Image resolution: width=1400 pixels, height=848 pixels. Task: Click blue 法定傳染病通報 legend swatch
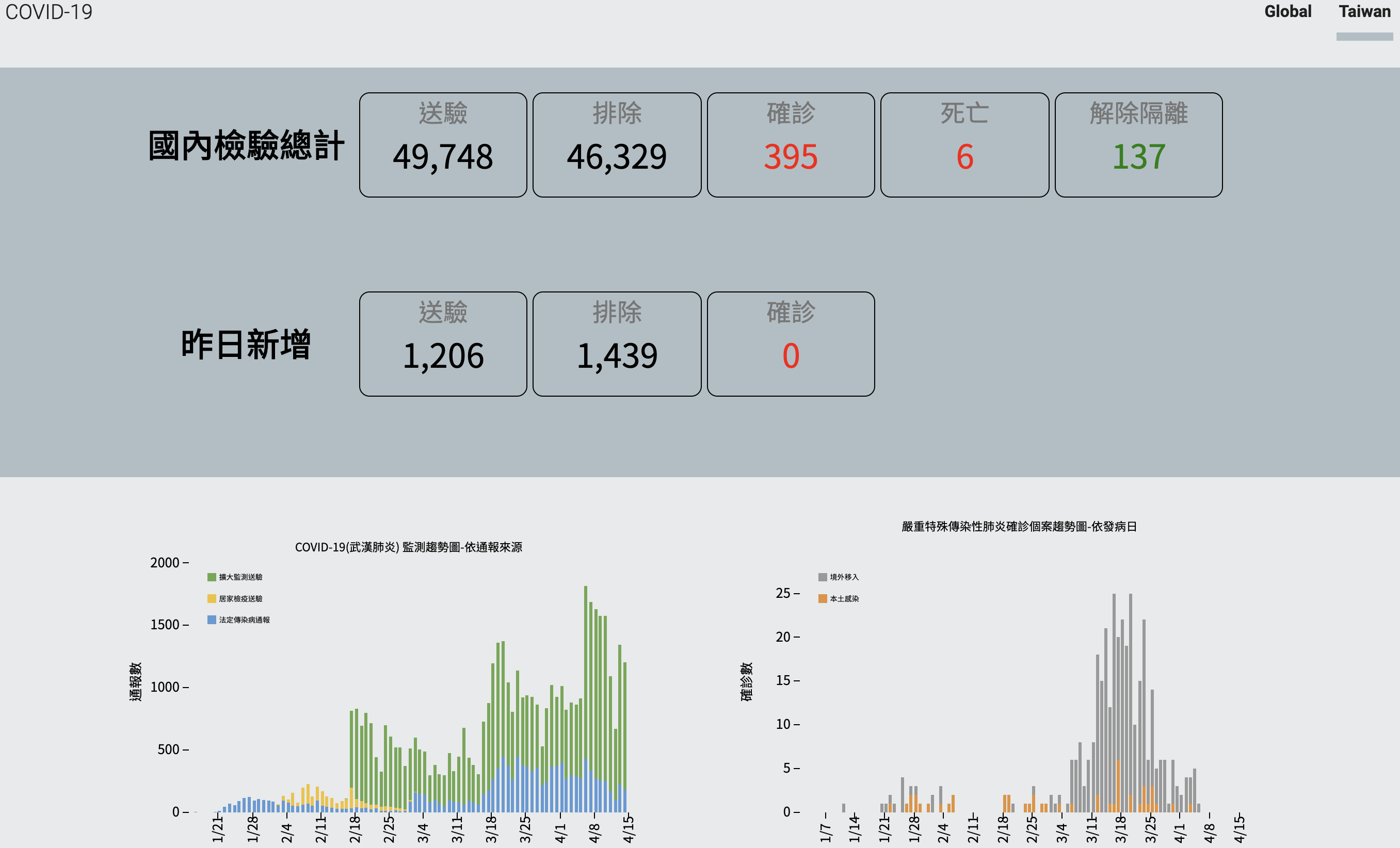[x=212, y=619]
